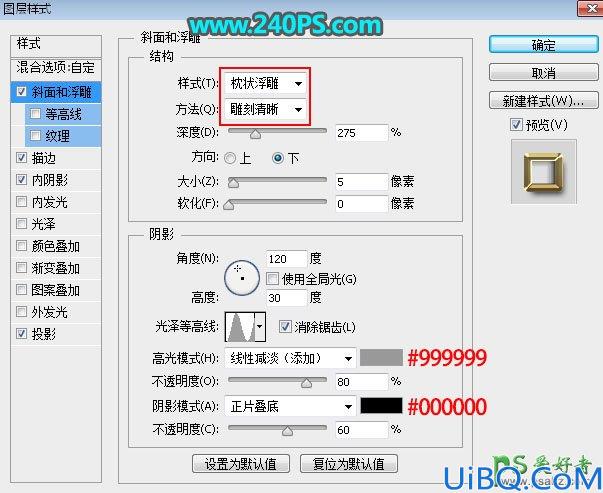Screen dimensions: 603x493
Task: Enable the 颜色叠加 checkbox
Action: pos(22,245)
